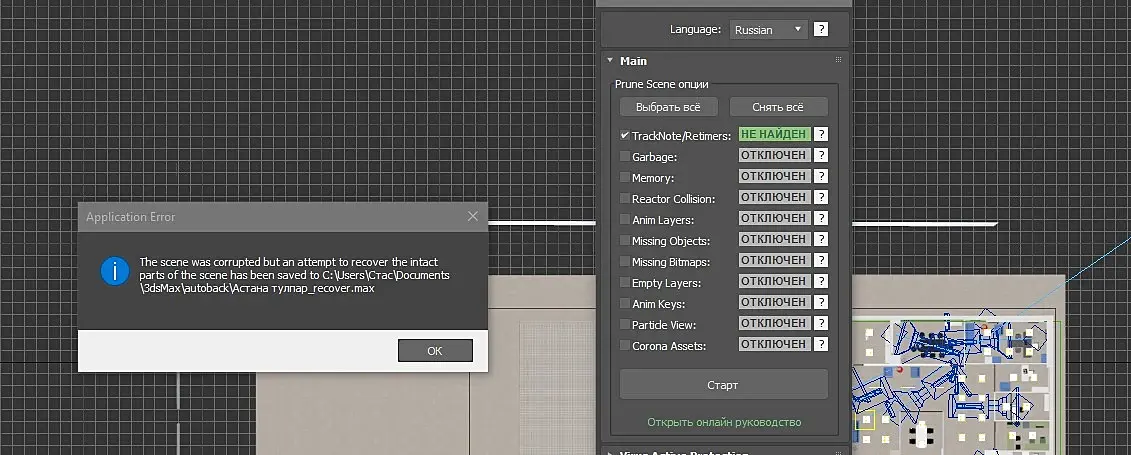This screenshot has height=455, width=1131.
Task: Uncheck the TrackNote/Retimers checkbox
Action: click(625, 135)
